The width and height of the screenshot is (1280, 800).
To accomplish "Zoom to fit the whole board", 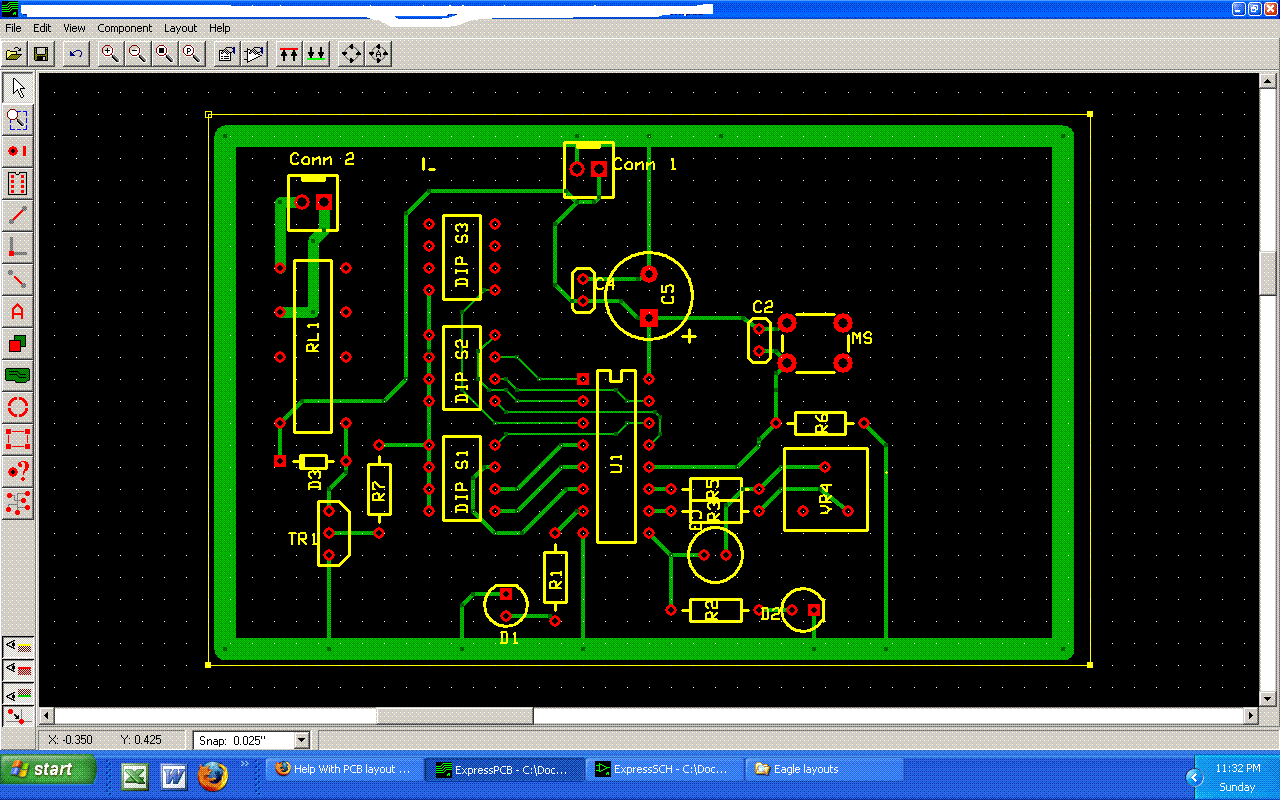I will click(164, 54).
